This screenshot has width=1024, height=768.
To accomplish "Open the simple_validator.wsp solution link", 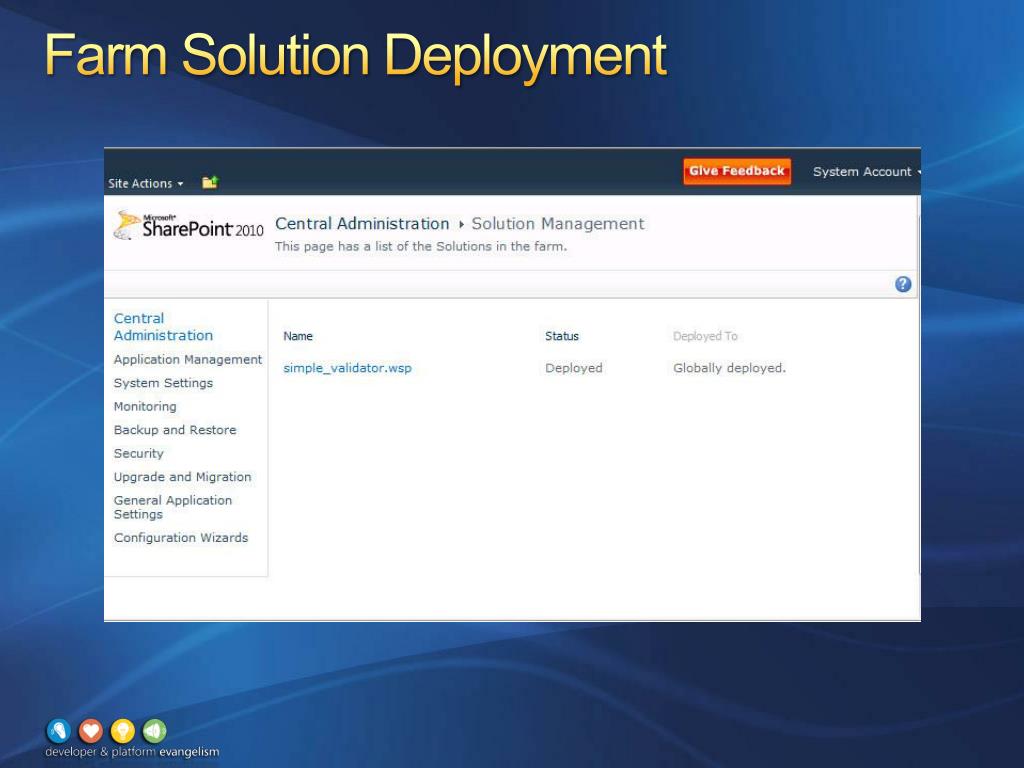I will click(x=347, y=368).
